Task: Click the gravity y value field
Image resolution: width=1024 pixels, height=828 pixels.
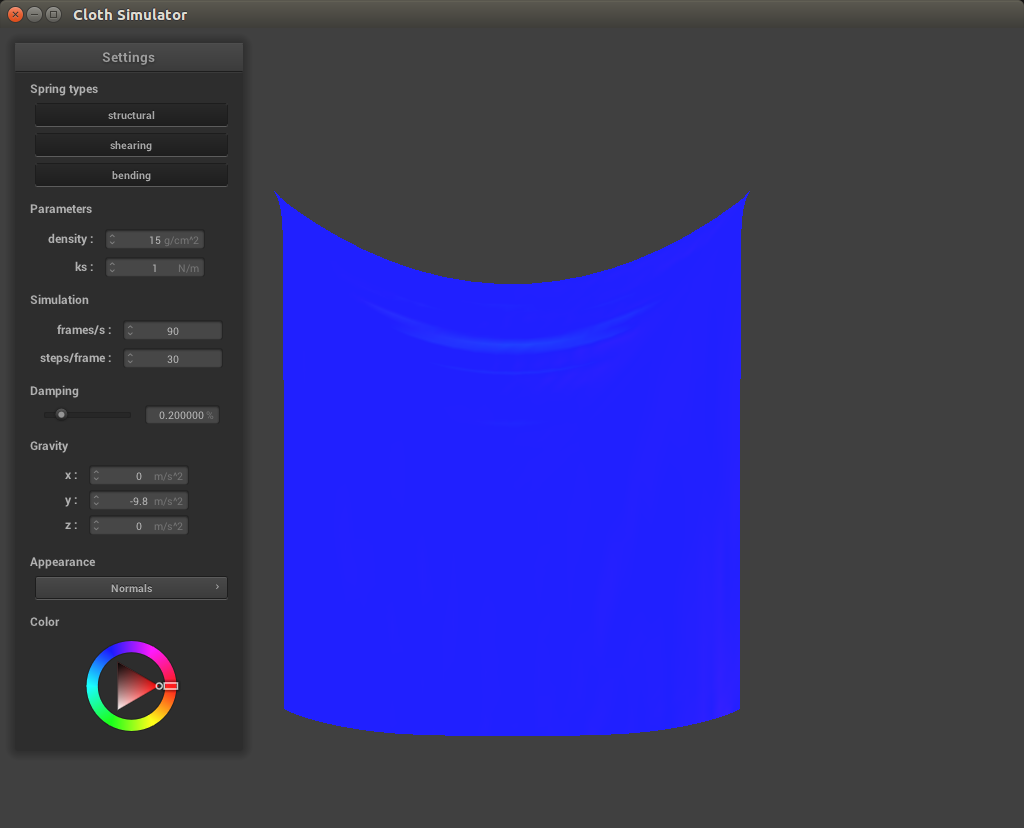Action: point(138,501)
